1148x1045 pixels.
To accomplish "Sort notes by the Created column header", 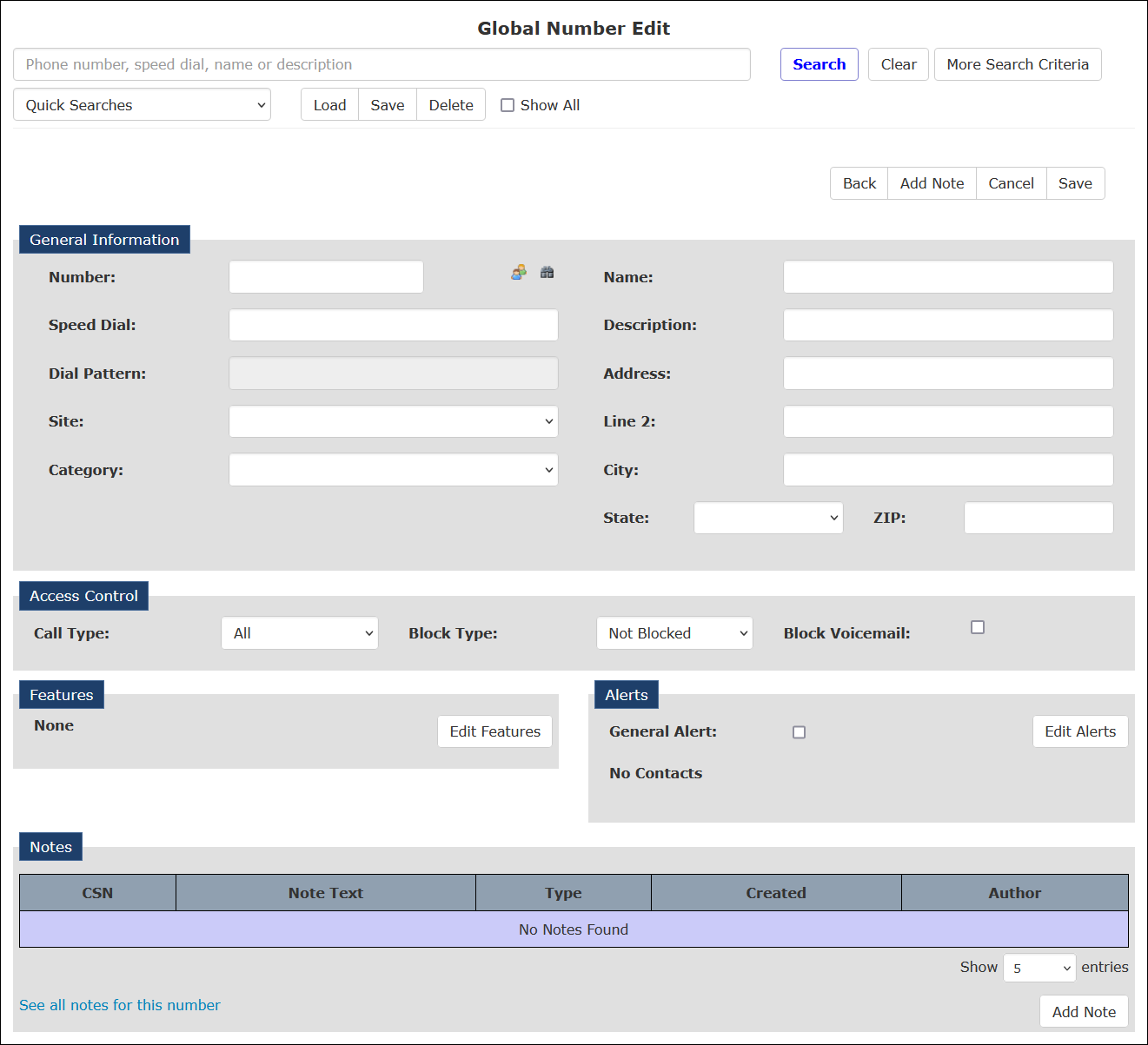I will tap(776, 893).
